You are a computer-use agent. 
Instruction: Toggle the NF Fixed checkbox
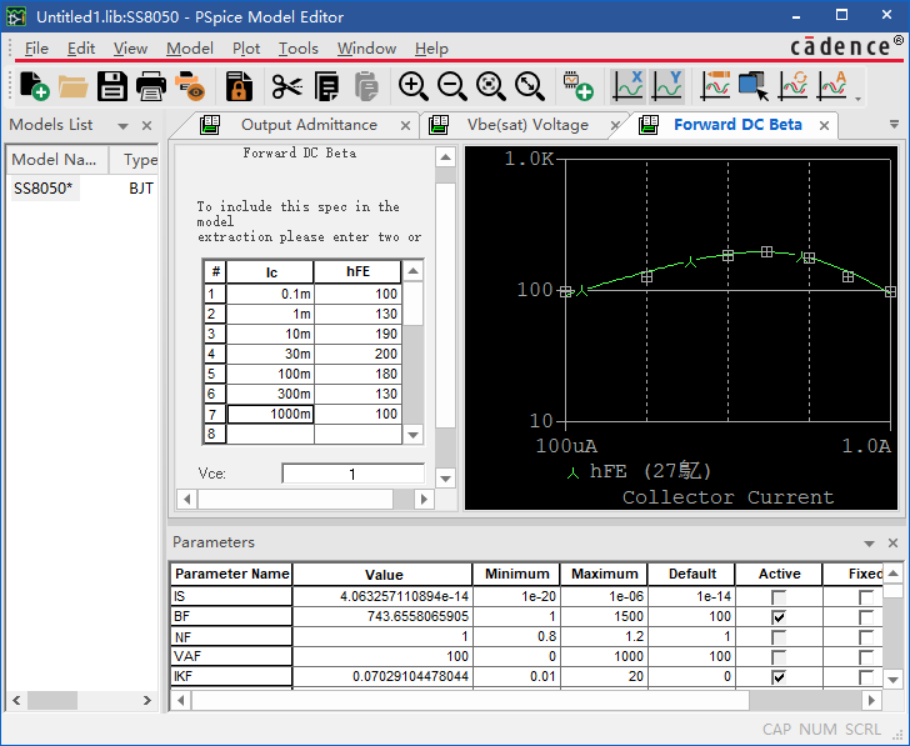pos(866,637)
